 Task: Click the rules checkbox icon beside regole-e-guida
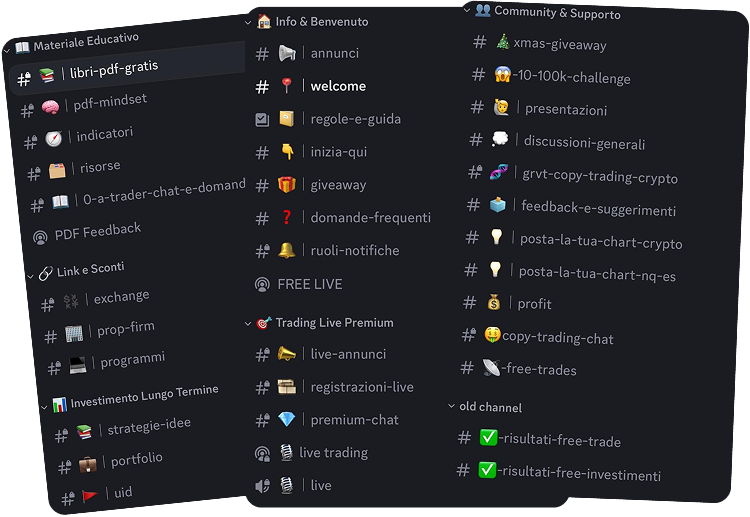[262, 119]
